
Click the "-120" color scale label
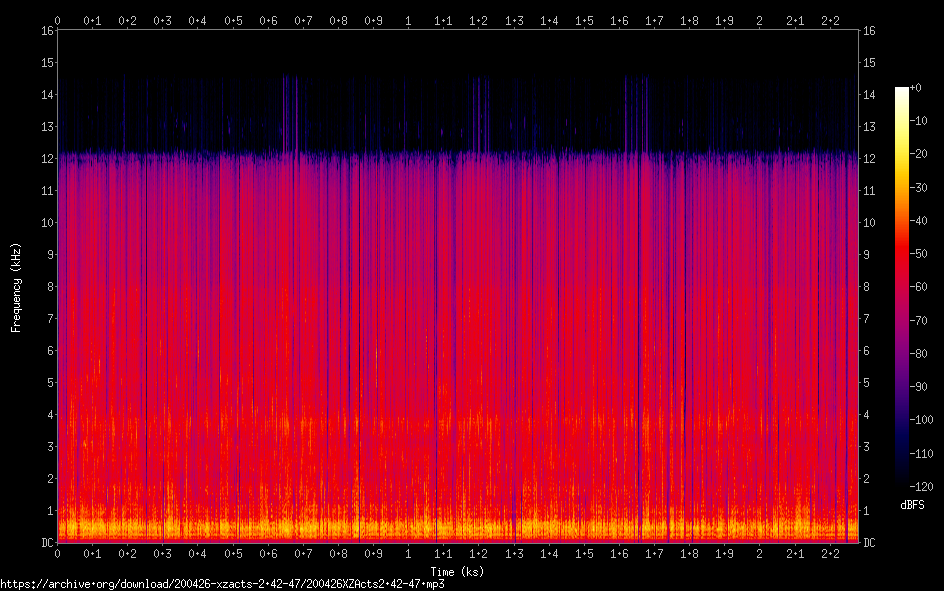pyautogui.click(x=921, y=487)
